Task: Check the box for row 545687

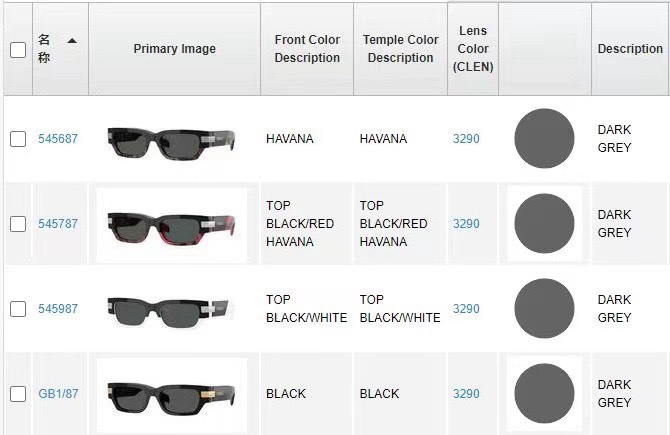Action: point(18,139)
